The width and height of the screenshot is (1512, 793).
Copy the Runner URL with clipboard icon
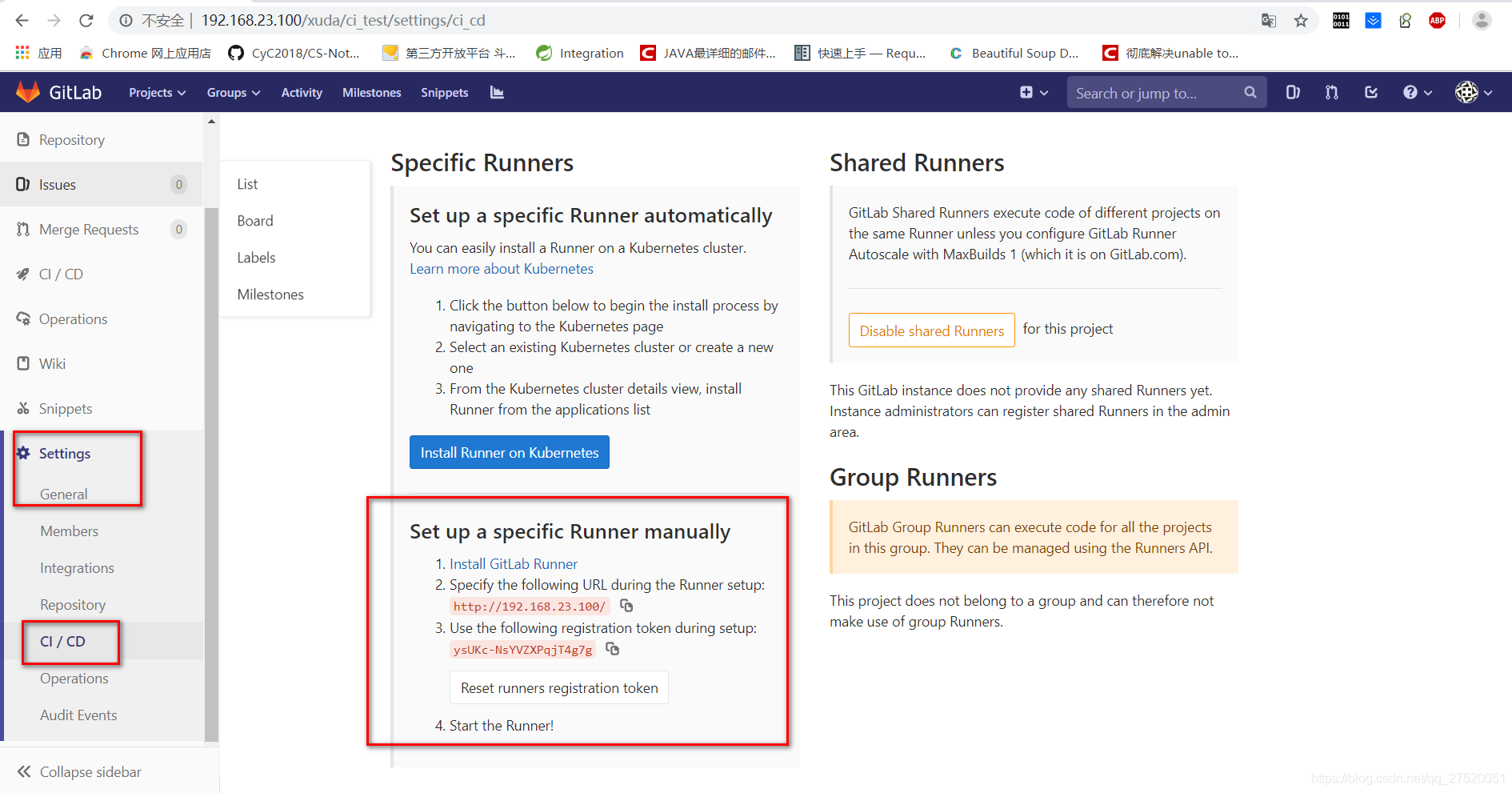pos(626,606)
